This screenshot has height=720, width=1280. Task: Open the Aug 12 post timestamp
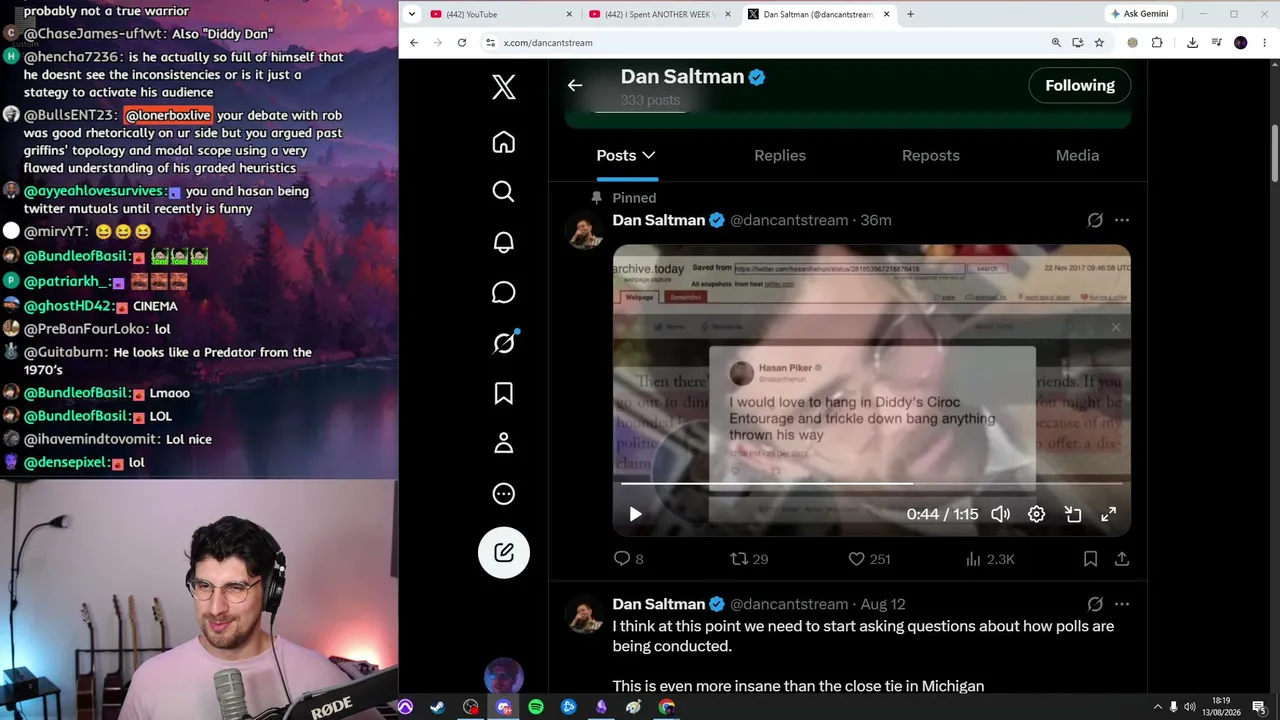pyautogui.click(x=883, y=604)
